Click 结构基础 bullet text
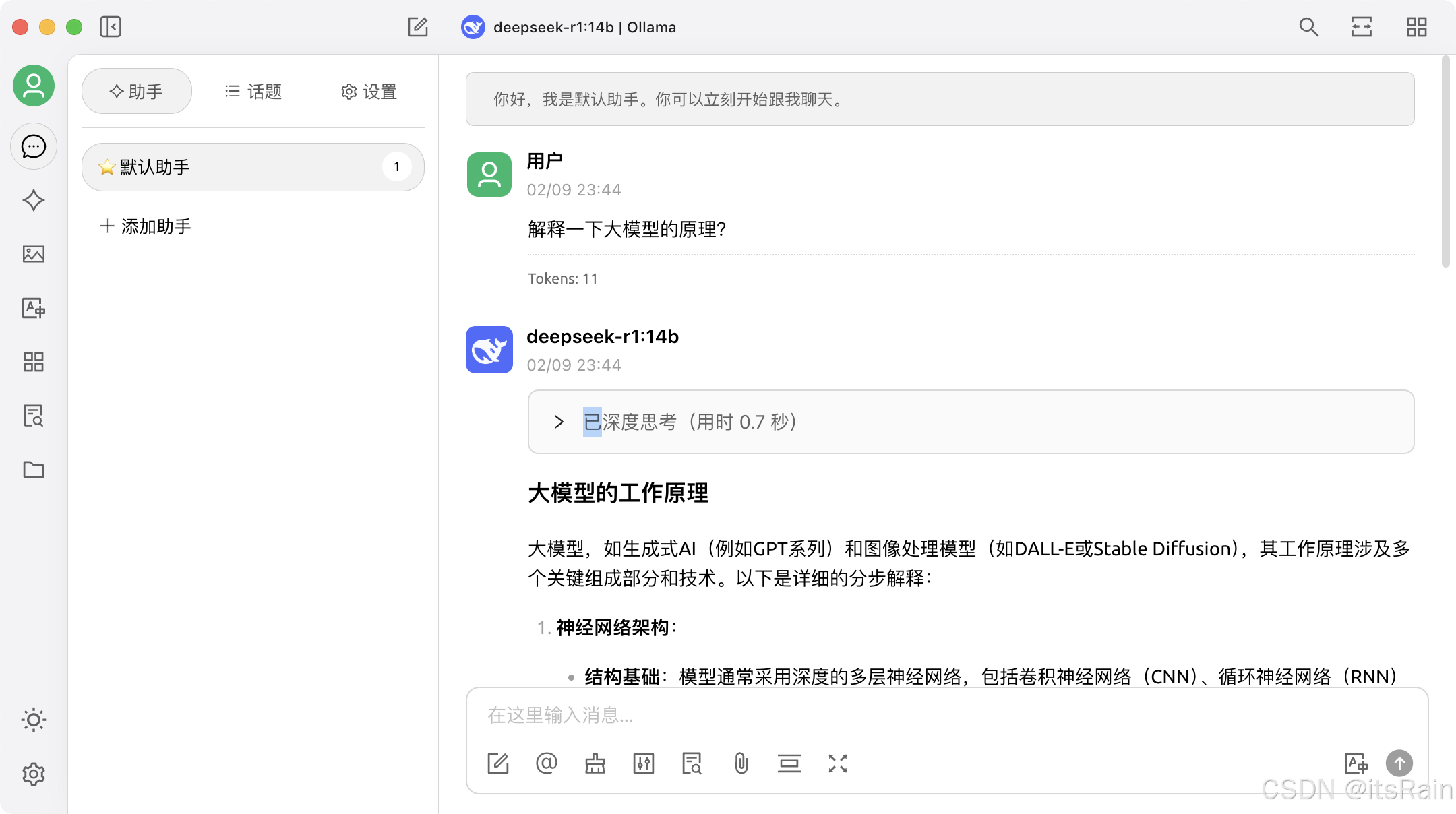The height and width of the screenshot is (814, 1456). [x=622, y=677]
